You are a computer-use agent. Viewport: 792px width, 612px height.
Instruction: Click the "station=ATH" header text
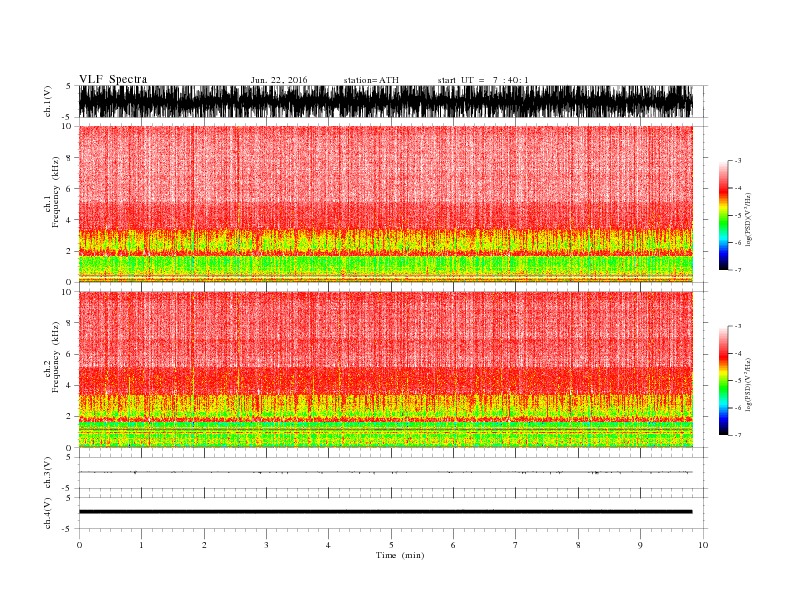point(371,80)
